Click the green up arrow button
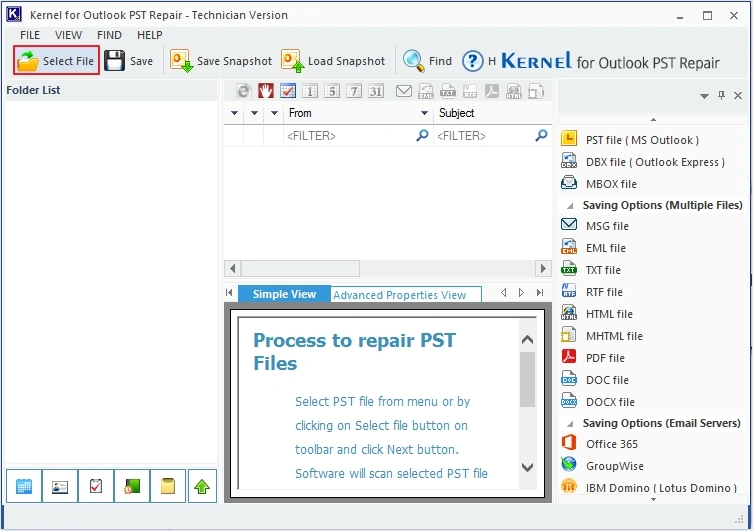This screenshot has height=531, width=753. [x=202, y=486]
